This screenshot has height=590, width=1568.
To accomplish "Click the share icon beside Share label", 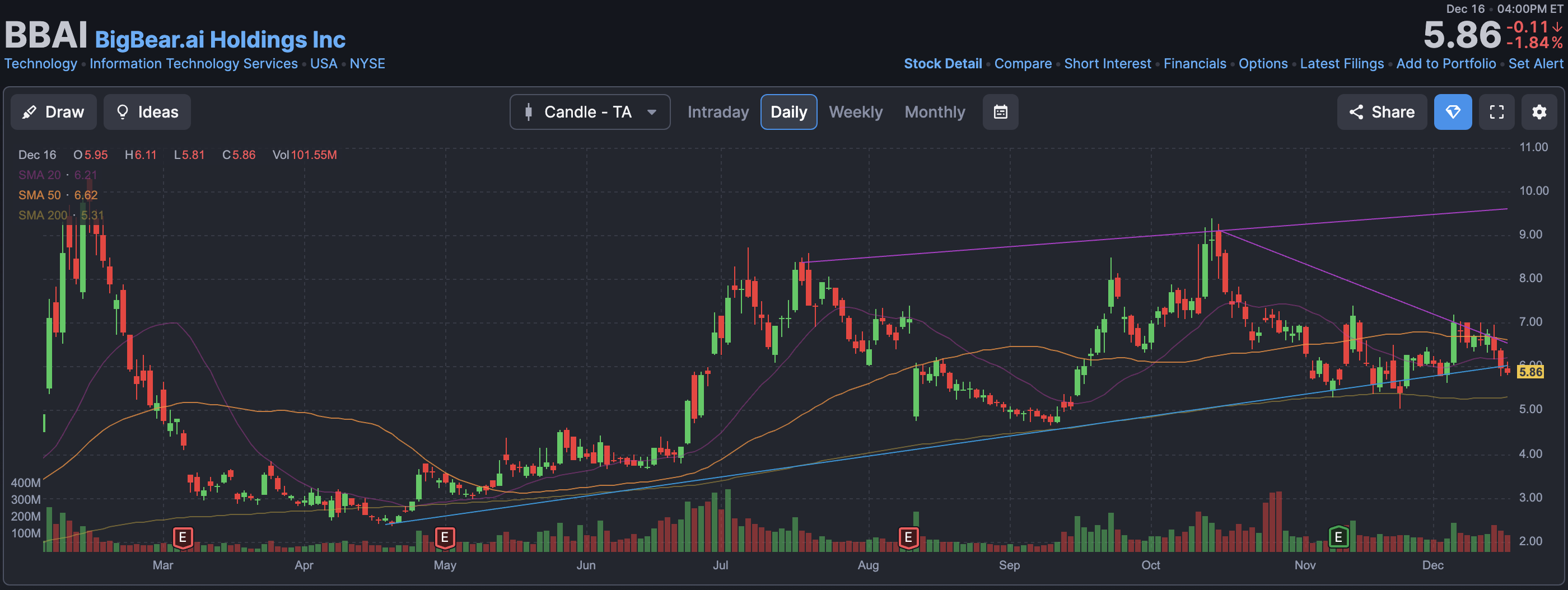I will click(x=1356, y=112).
